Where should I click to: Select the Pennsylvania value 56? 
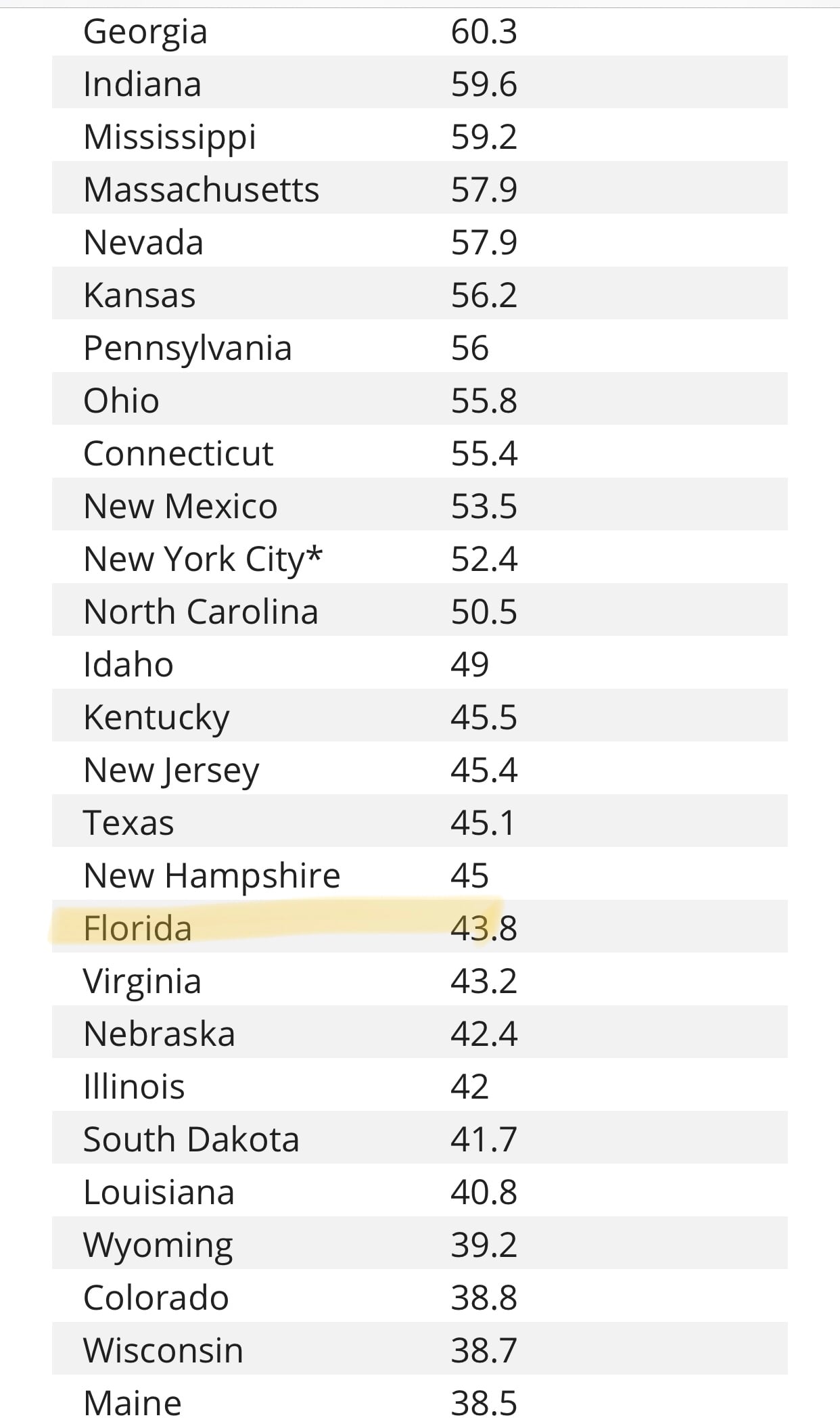pyautogui.click(x=469, y=348)
